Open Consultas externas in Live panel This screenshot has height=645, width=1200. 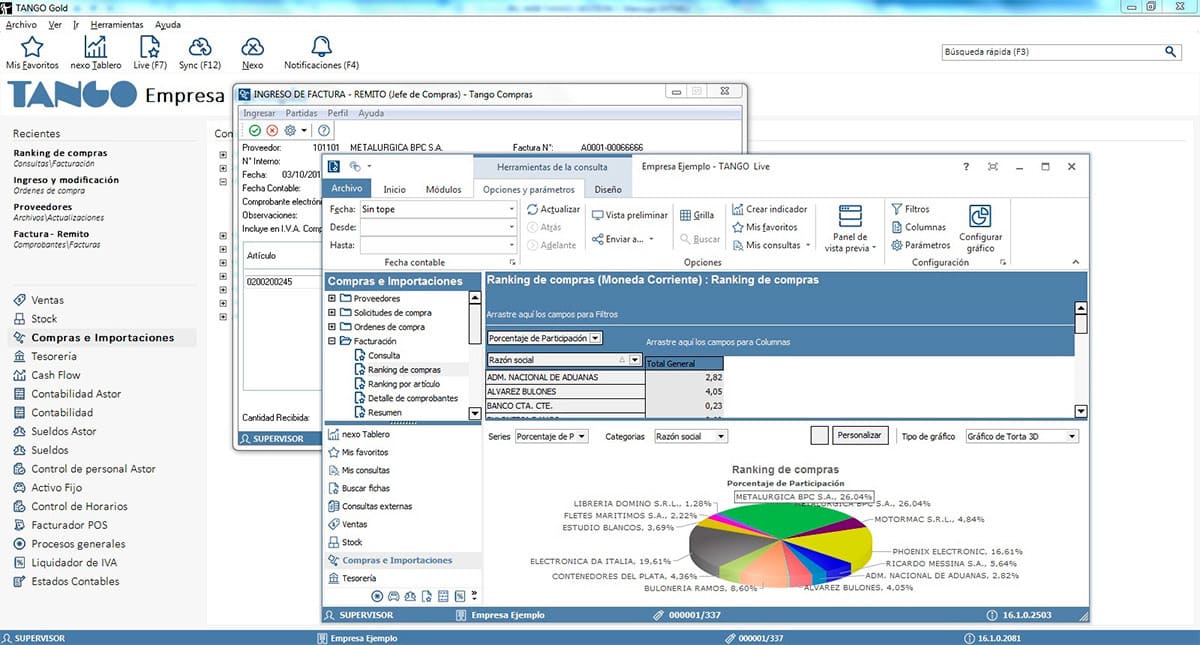(x=376, y=506)
